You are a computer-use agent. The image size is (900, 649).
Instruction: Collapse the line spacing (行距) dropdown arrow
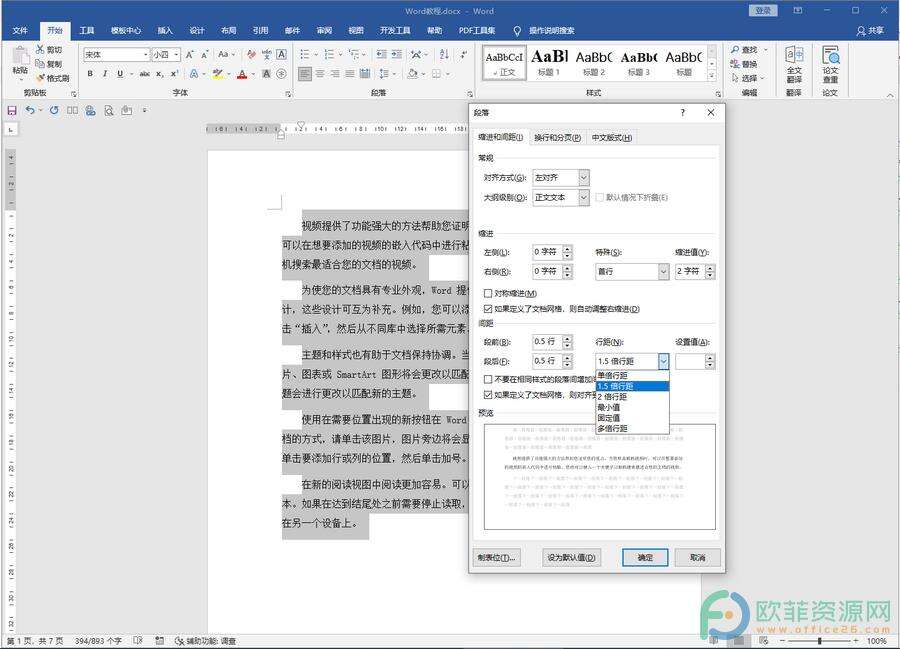664,361
